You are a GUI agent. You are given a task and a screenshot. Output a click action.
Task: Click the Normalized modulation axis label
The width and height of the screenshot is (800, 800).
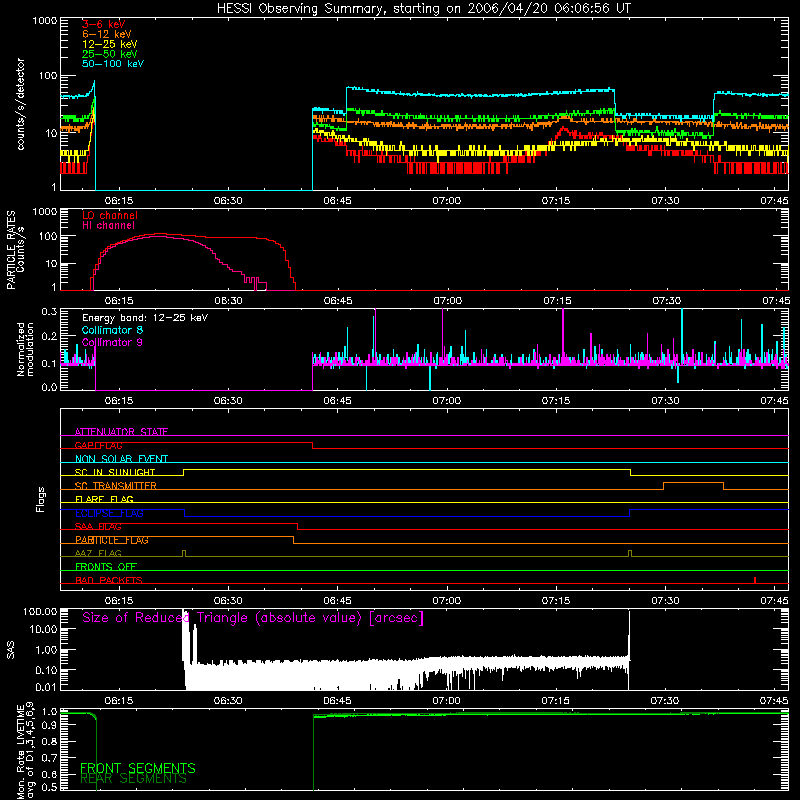click(x=25, y=349)
